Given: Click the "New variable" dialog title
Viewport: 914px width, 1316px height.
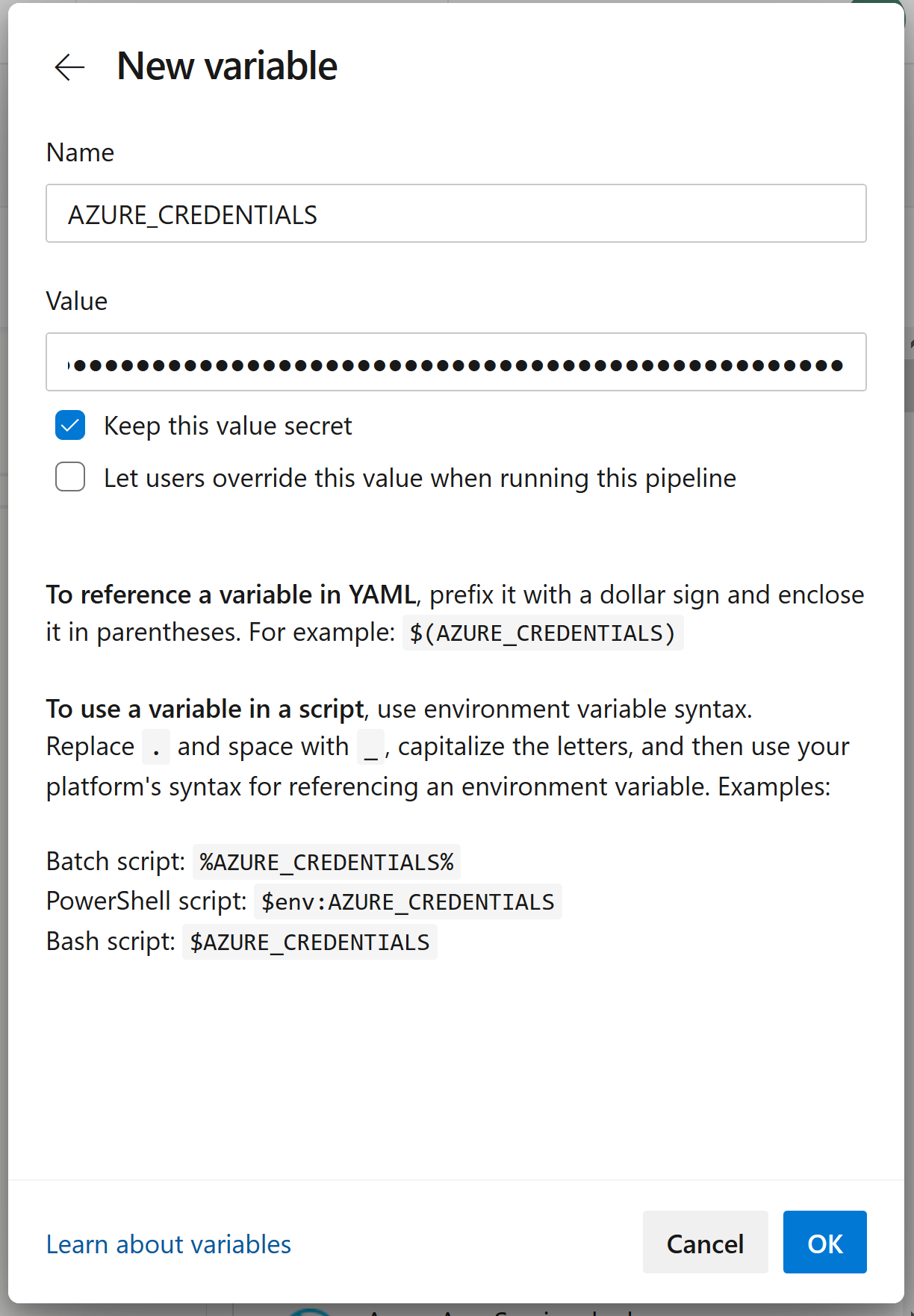Looking at the screenshot, I should [227, 65].
